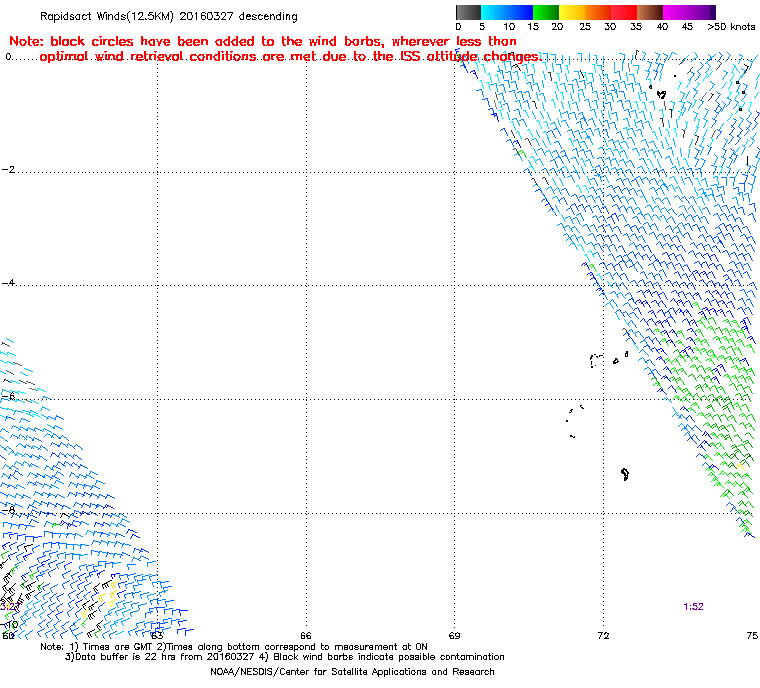Click the green 15-20 knots color segment

click(546, 13)
